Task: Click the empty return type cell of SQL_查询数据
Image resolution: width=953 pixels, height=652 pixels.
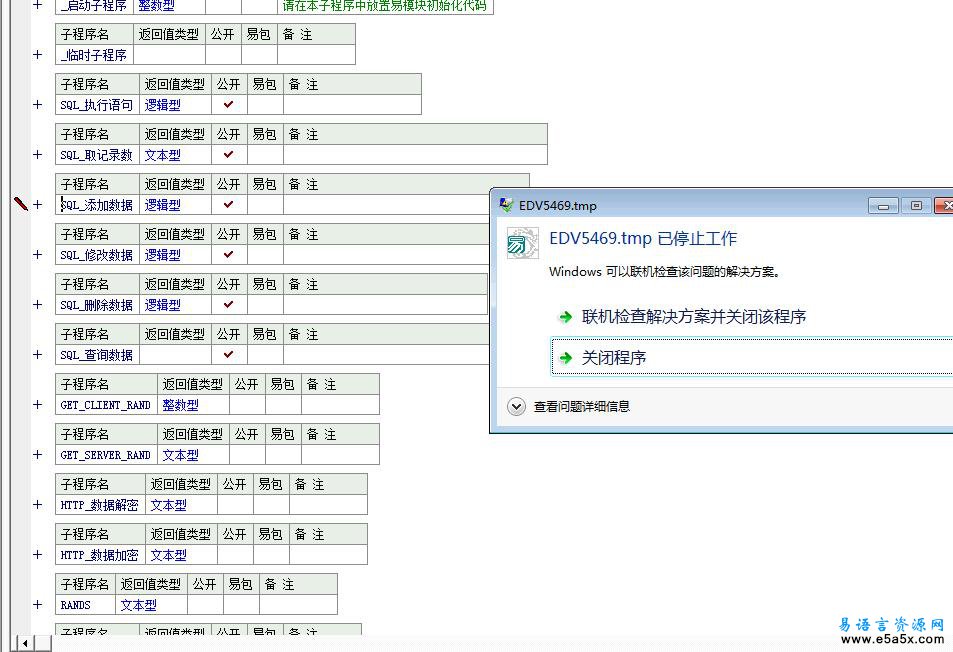Action: (175, 354)
